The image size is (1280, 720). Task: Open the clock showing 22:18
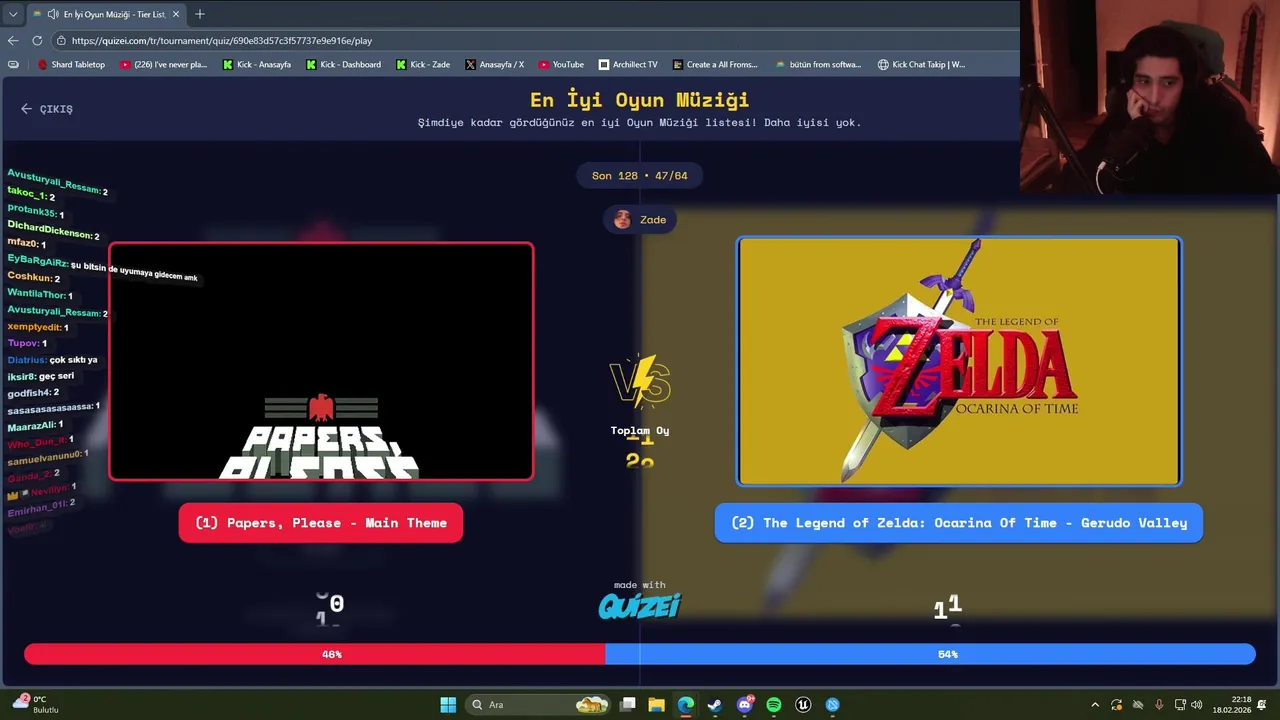[1232, 705]
